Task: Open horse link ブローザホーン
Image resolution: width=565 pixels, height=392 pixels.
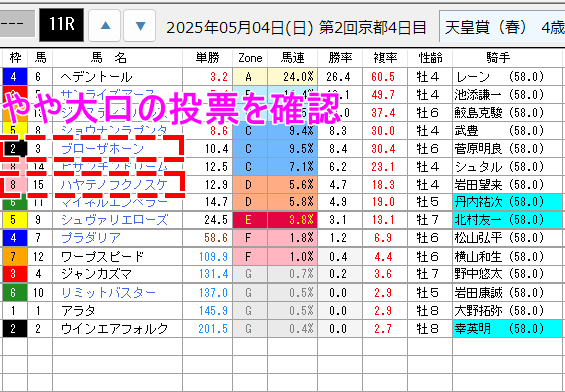Action: click(x=102, y=148)
